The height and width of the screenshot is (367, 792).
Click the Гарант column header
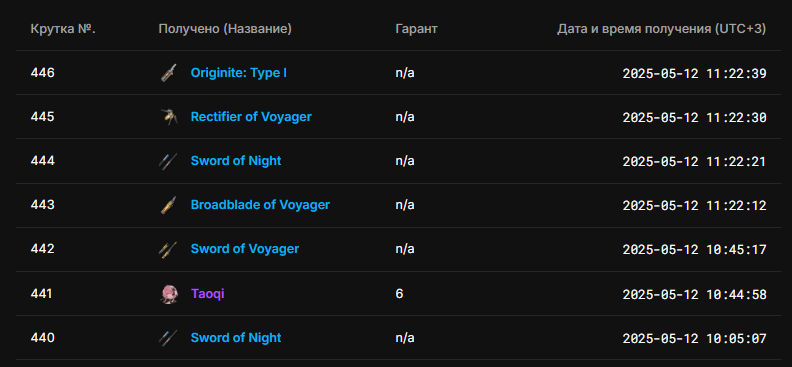click(416, 29)
